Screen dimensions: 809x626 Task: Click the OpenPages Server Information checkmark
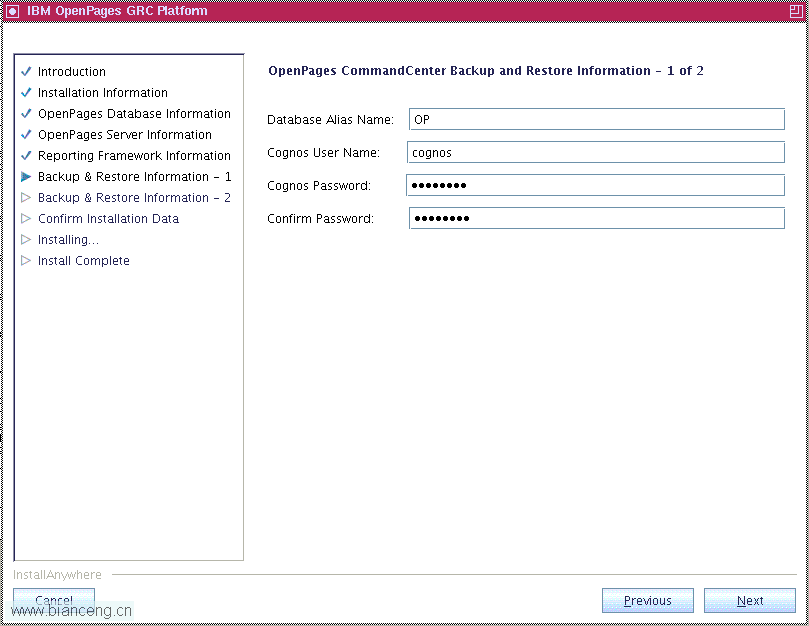26,135
